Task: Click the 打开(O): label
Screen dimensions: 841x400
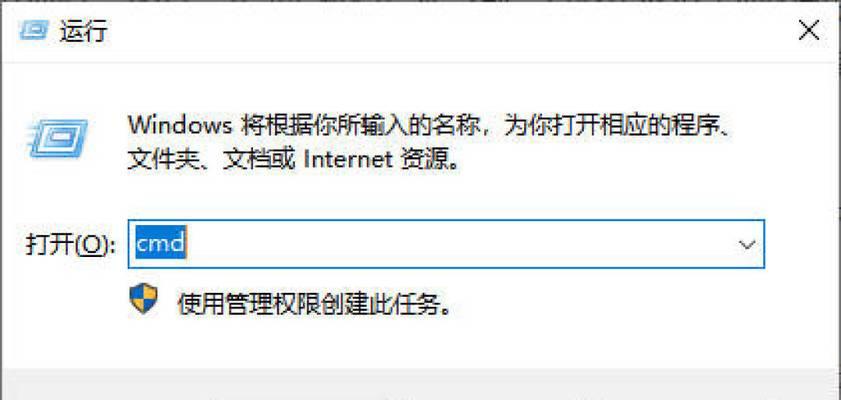Action: (70, 245)
